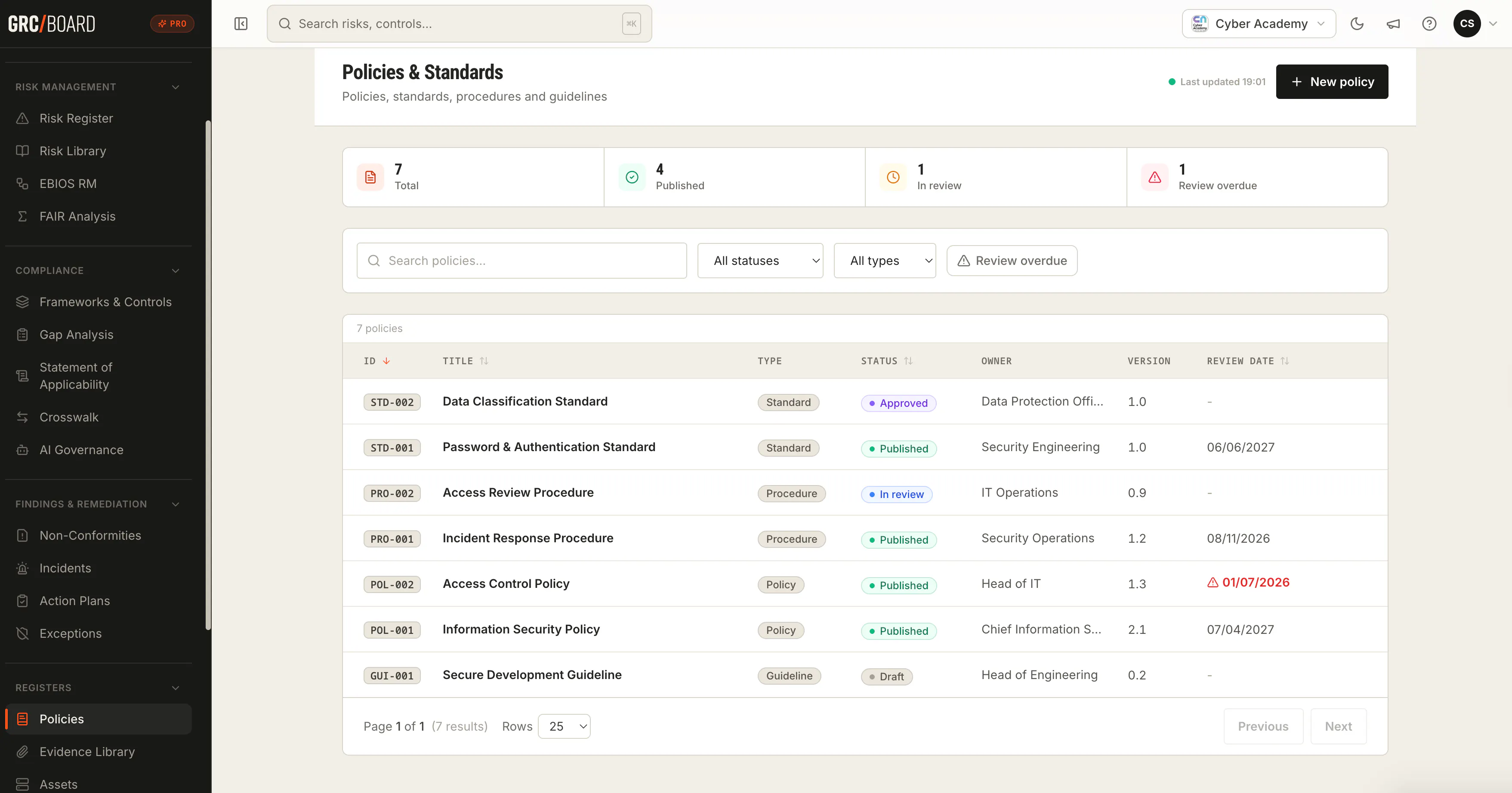Open EBIOS RM in the sidebar
This screenshot has height=793, width=1512.
coord(99,184)
